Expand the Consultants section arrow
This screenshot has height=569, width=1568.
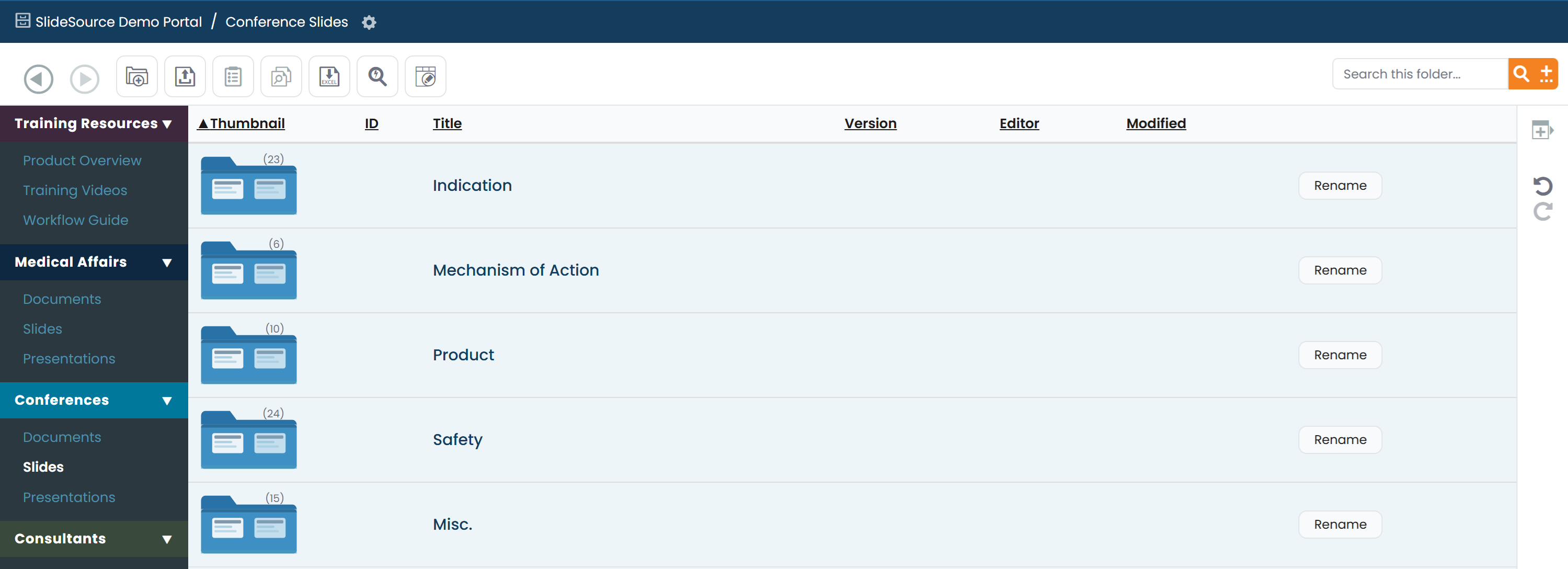(x=167, y=540)
